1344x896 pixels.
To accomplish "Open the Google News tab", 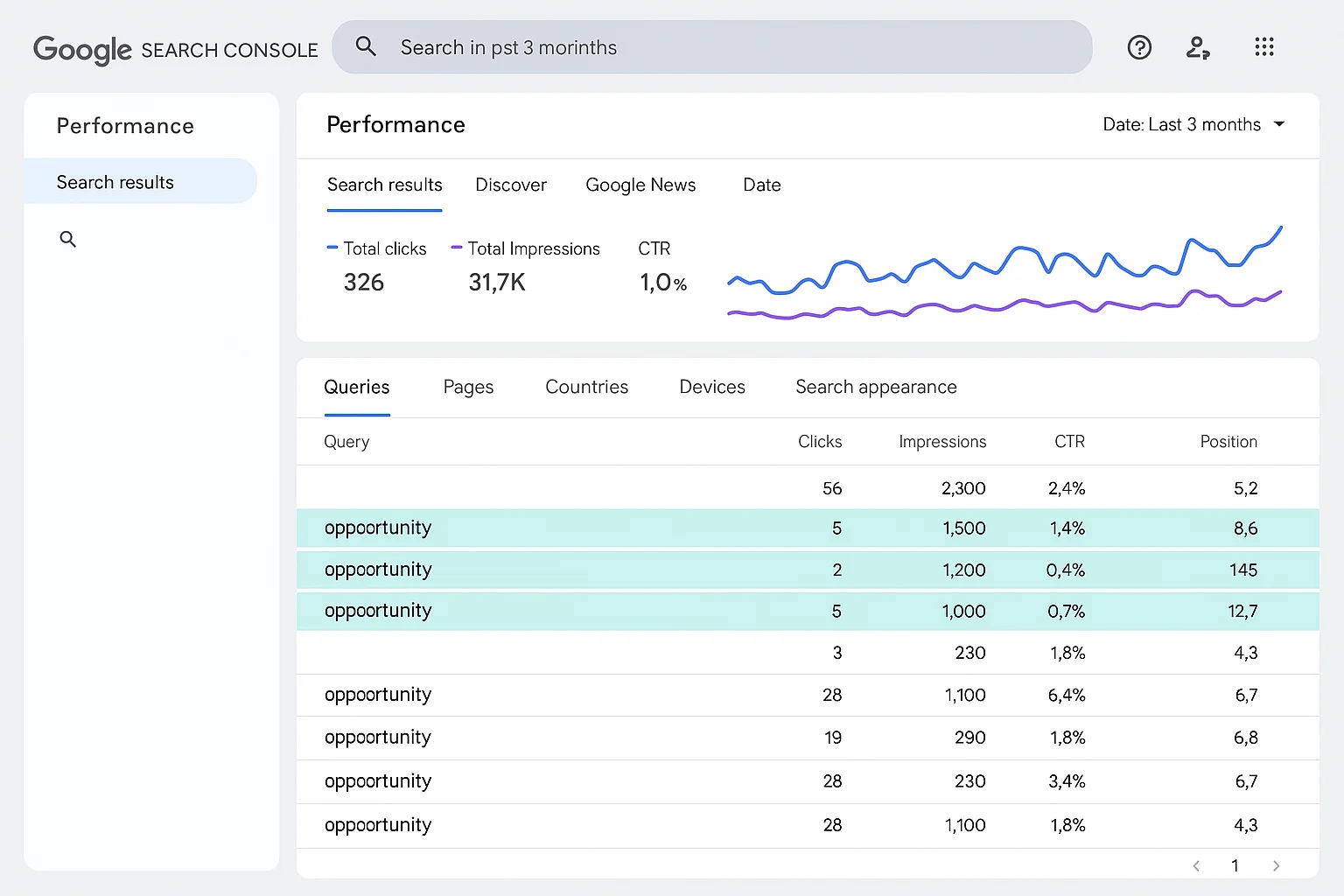I will coord(640,185).
